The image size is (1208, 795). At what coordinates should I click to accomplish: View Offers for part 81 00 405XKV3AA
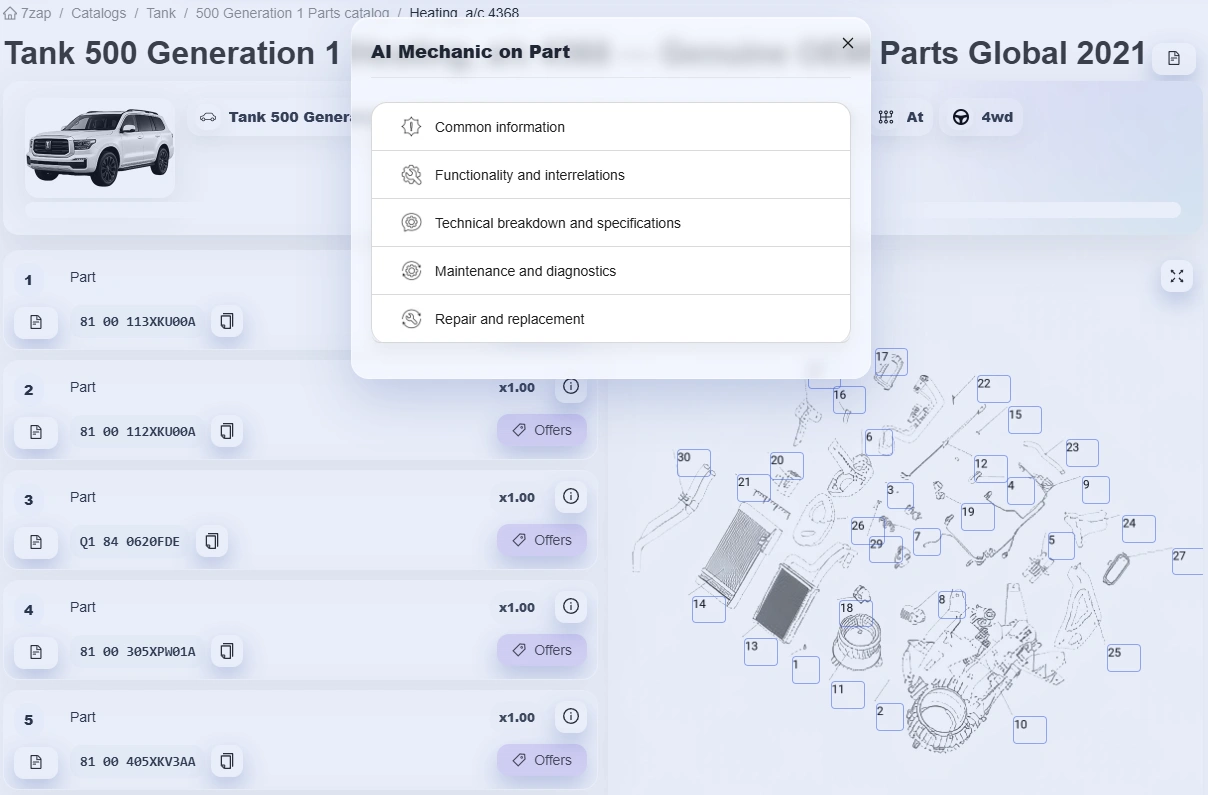(x=542, y=760)
